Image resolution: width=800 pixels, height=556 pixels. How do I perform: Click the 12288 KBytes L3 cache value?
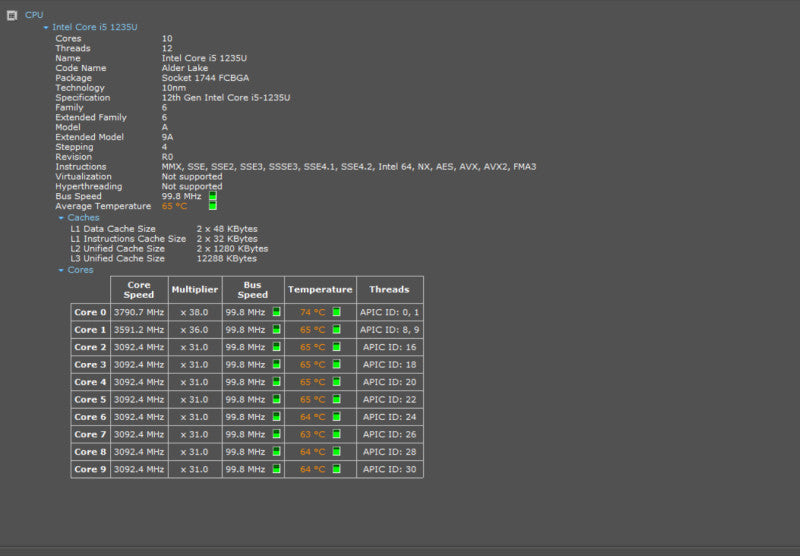[x=227, y=259]
